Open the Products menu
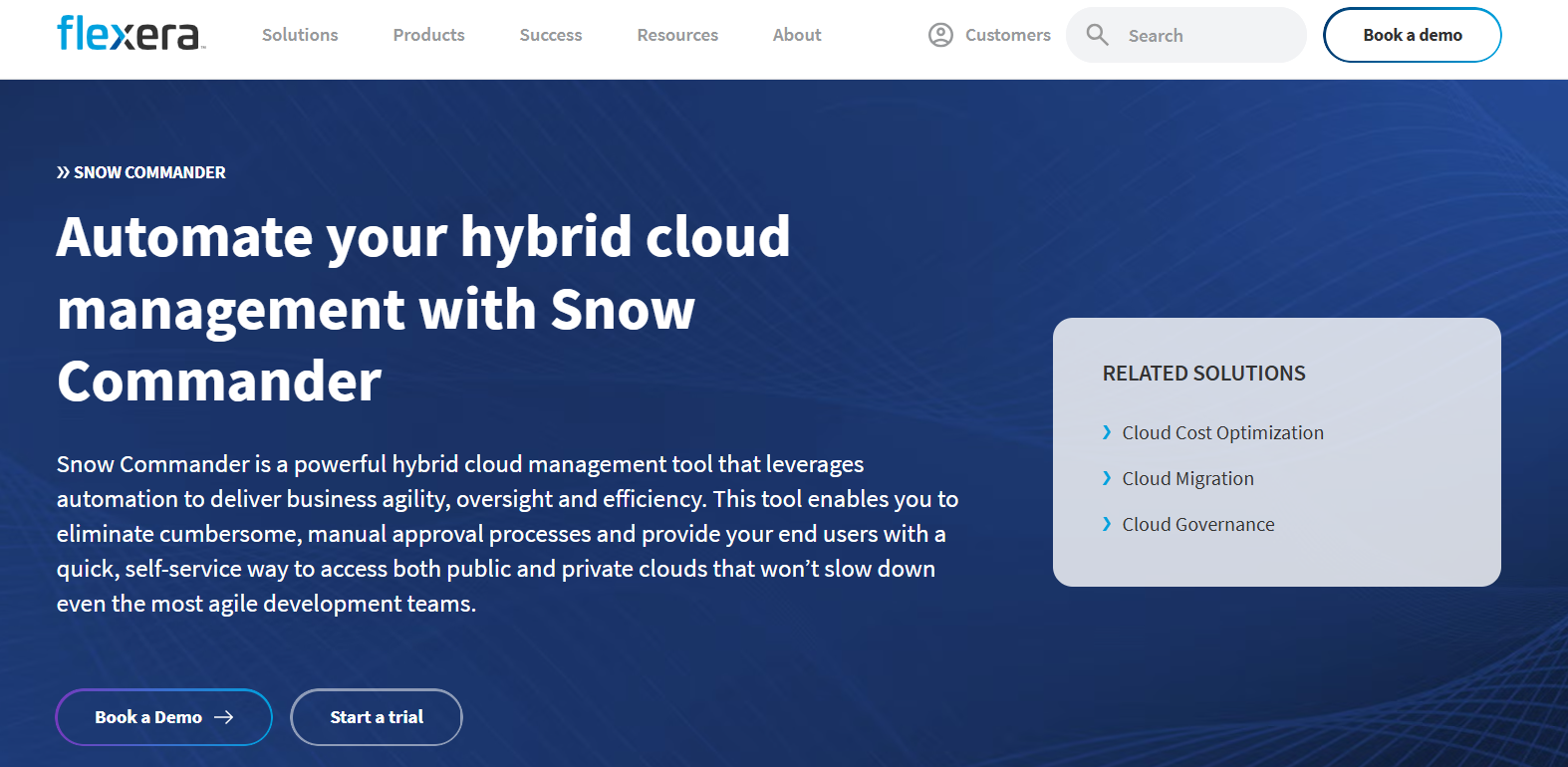The height and width of the screenshot is (767, 1568). pos(428,35)
